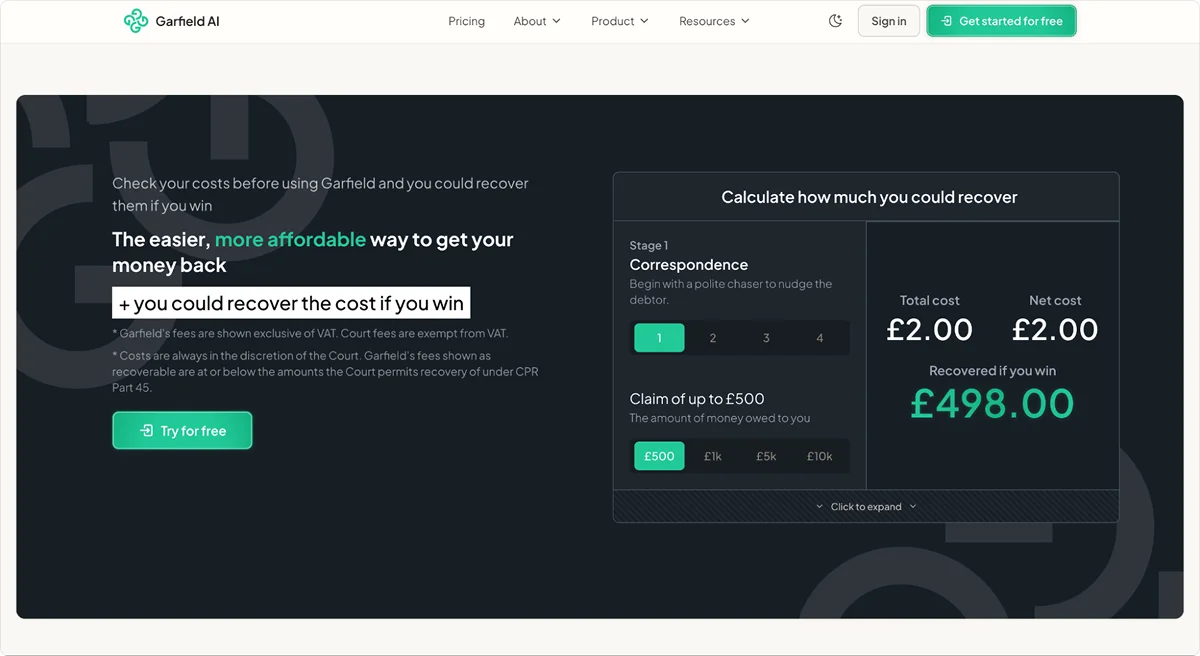Choose the £1k claim amount
Screen dimensions: 1200x656
[x=713, y=456]
